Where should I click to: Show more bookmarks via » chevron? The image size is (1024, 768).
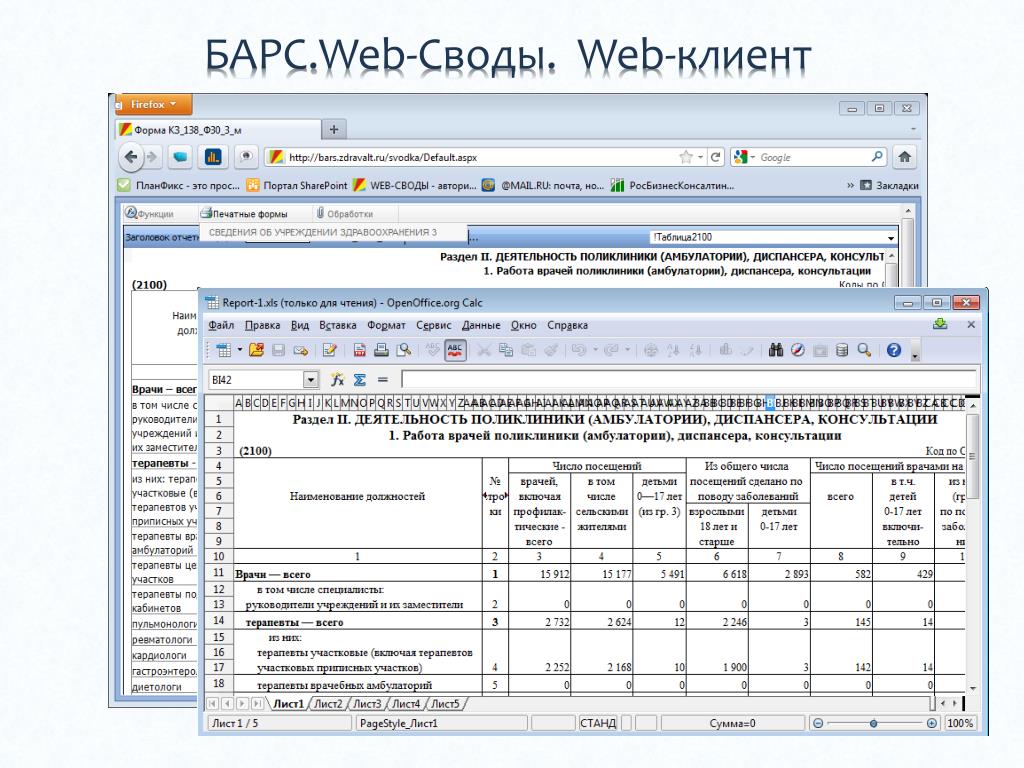pyautogui.click(x=850, y=185)
